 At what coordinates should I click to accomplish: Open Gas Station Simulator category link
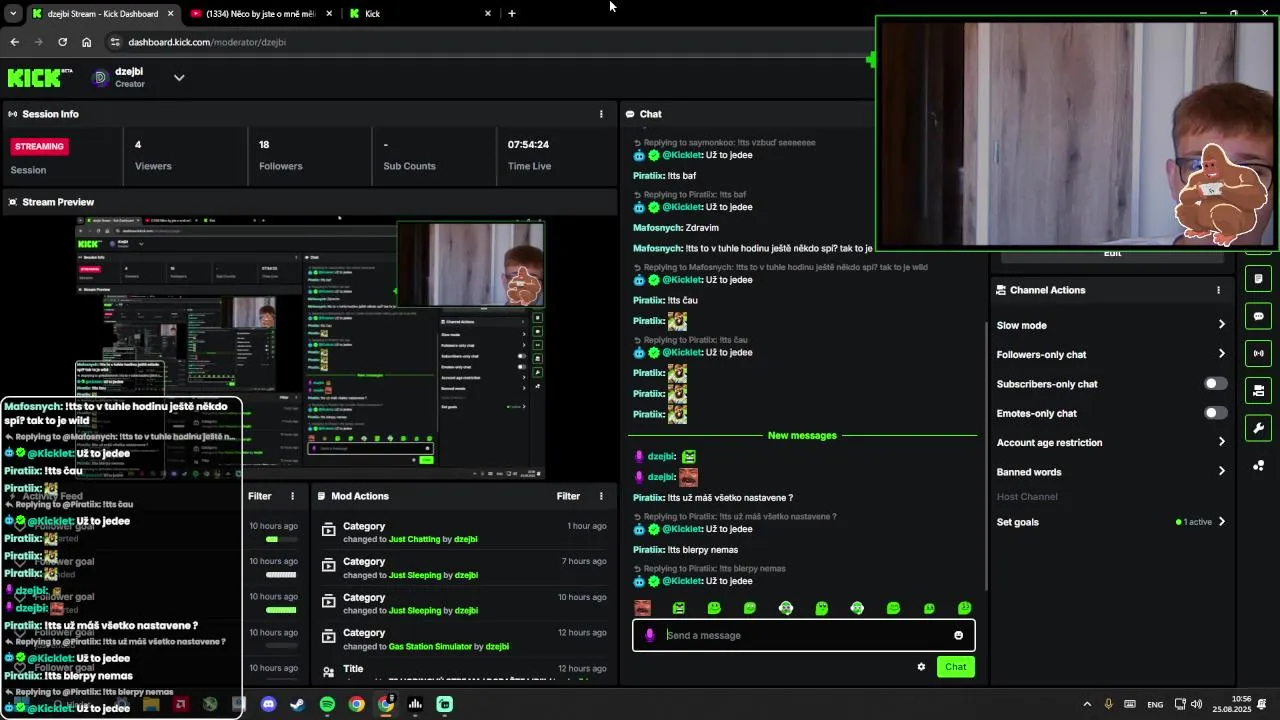tap(430, 646)
